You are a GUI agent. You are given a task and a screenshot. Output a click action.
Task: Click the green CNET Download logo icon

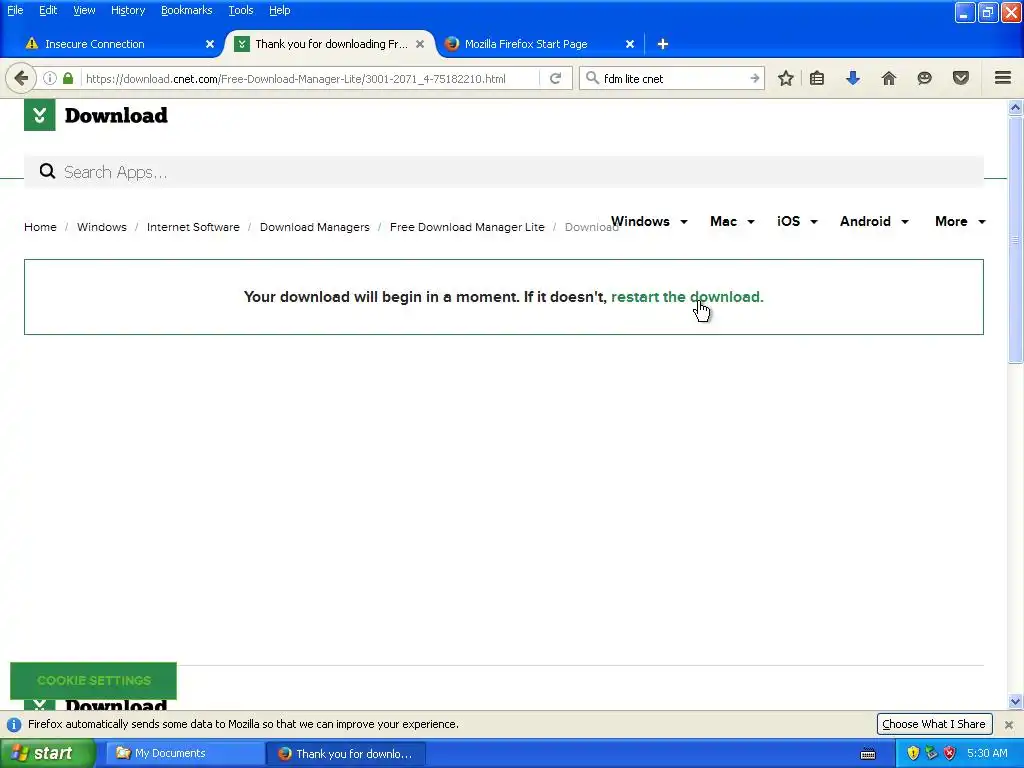[x=40, y=115]
